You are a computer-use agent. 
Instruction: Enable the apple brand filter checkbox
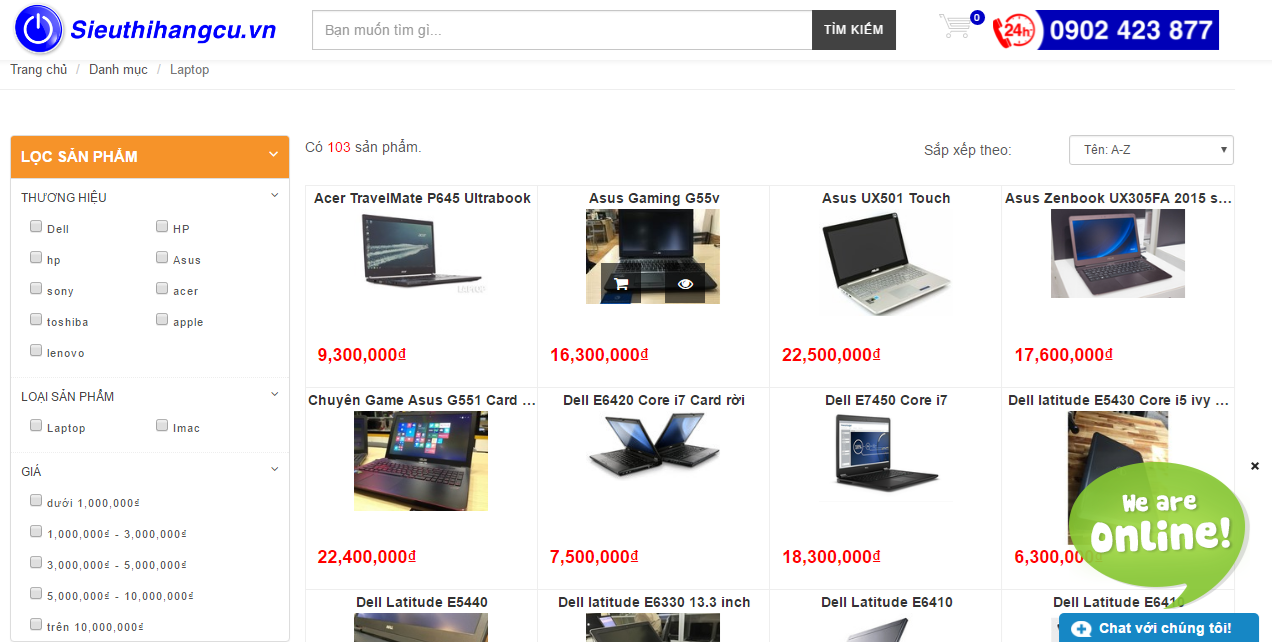[162, 320]
